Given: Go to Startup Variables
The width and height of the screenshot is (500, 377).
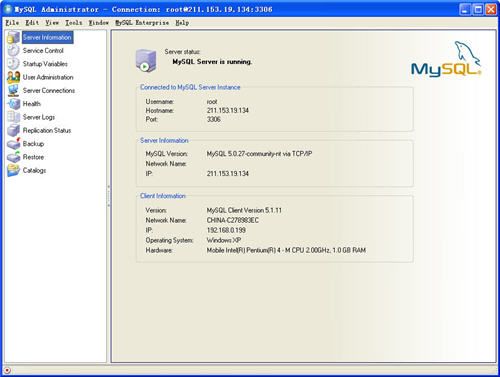Looking at the screenshot, I should coord(45,64).
